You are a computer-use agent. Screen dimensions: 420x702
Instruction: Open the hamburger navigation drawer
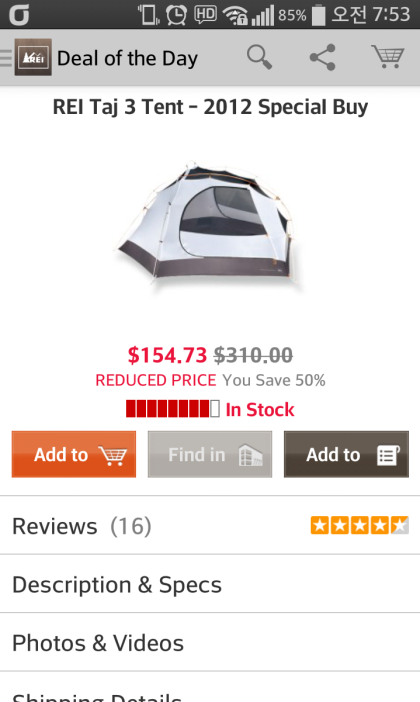tap(6, 57)
